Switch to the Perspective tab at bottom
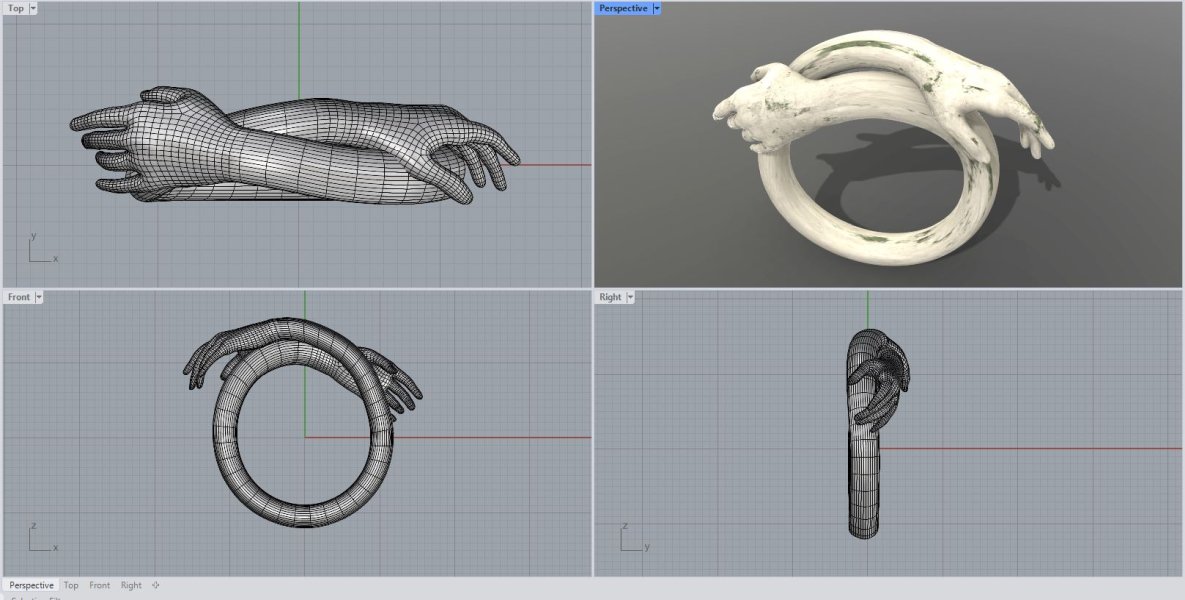The width and height of the screenshot is (1185, 600). pyautogui.click(x=32, y=585)
